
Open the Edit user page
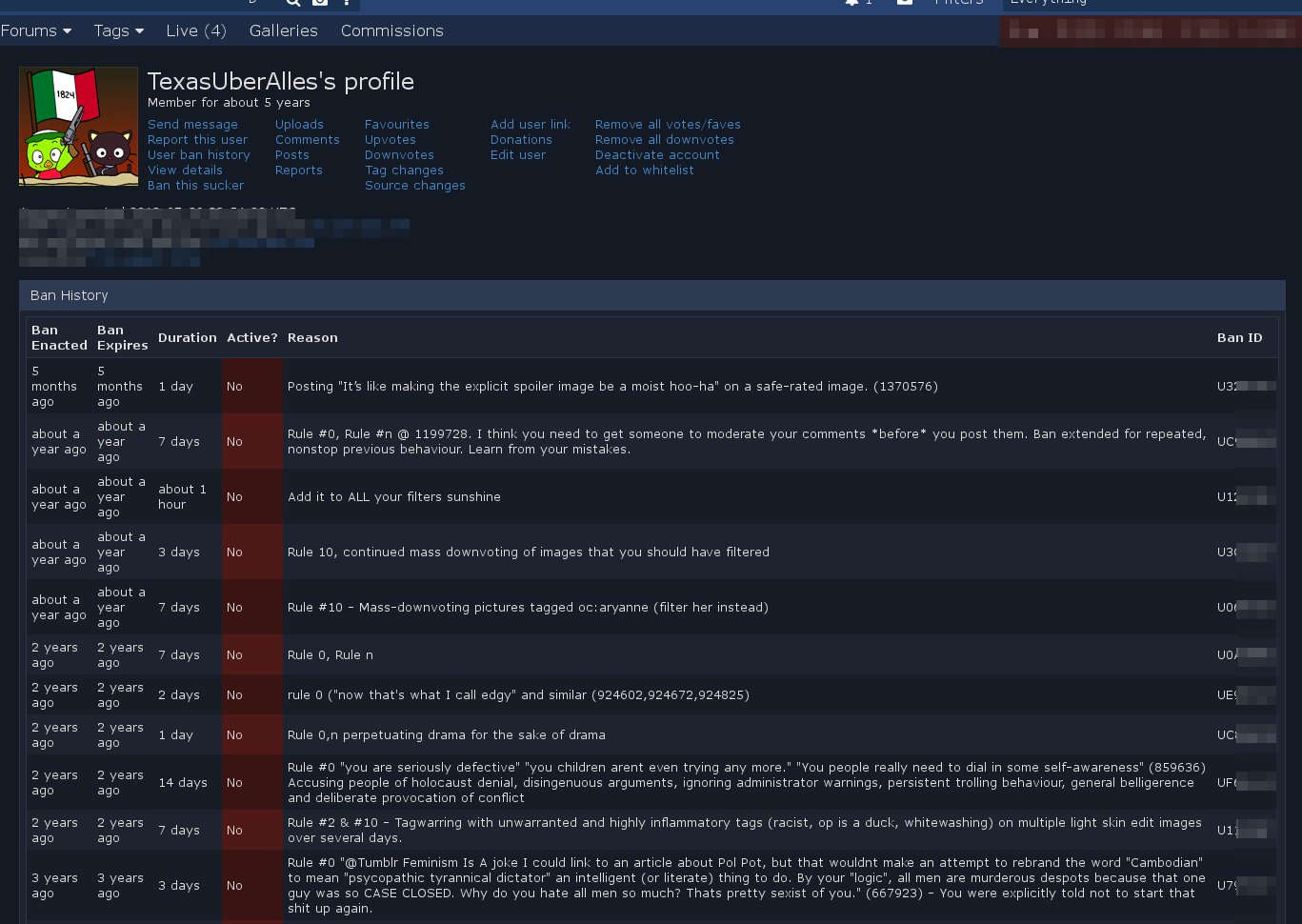(x=518, y=155)
